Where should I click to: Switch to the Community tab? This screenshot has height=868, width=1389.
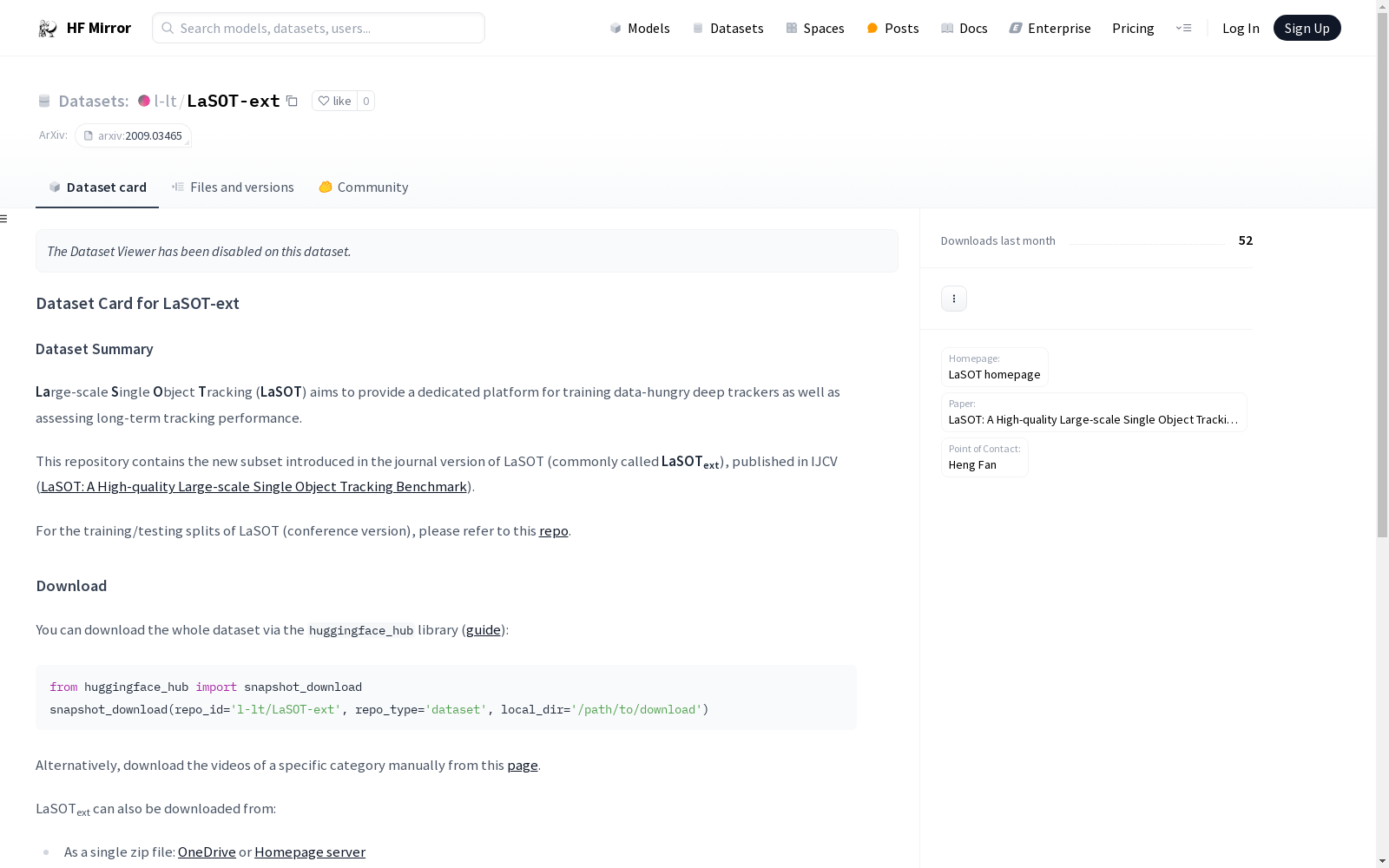[364, 187]
